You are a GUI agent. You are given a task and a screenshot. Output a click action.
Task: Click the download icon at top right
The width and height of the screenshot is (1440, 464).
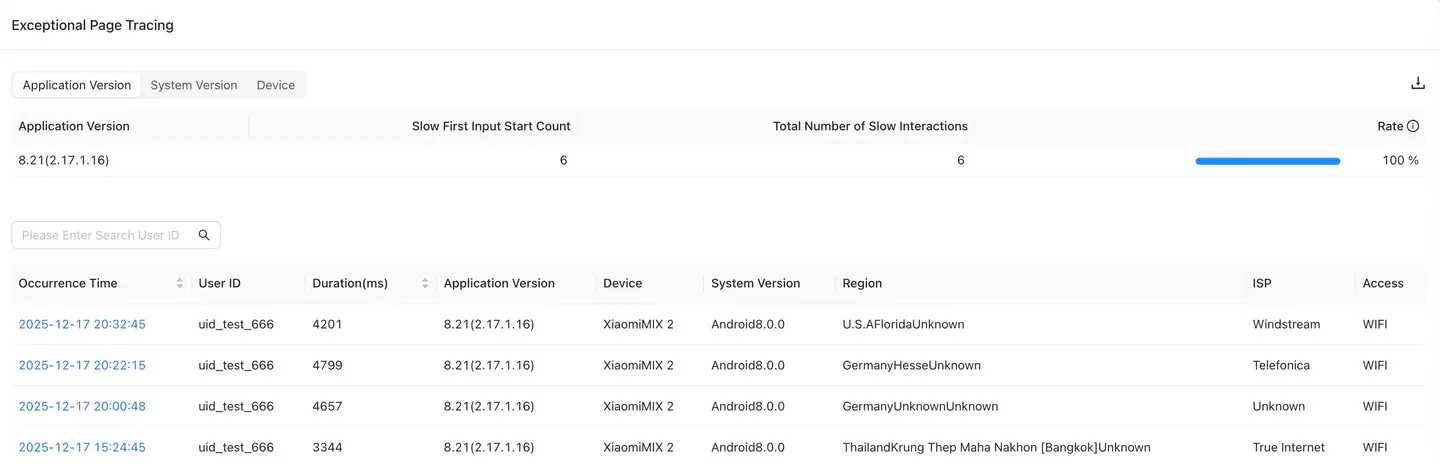pyautogui.click(x=1417, y=84)
